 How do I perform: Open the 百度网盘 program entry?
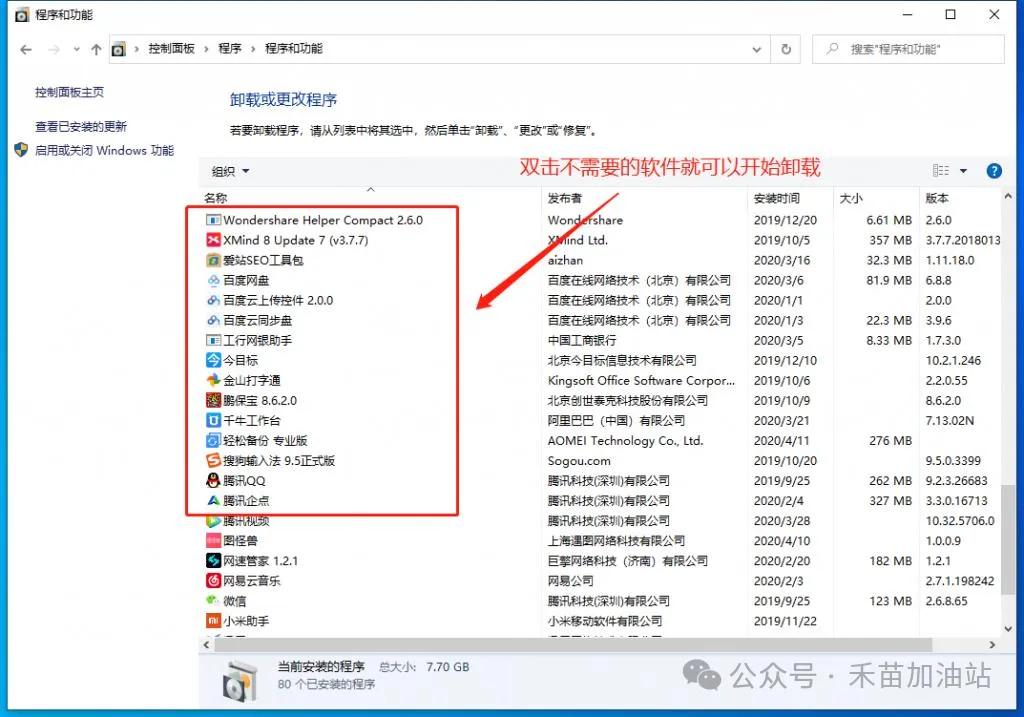click(245, 280)
